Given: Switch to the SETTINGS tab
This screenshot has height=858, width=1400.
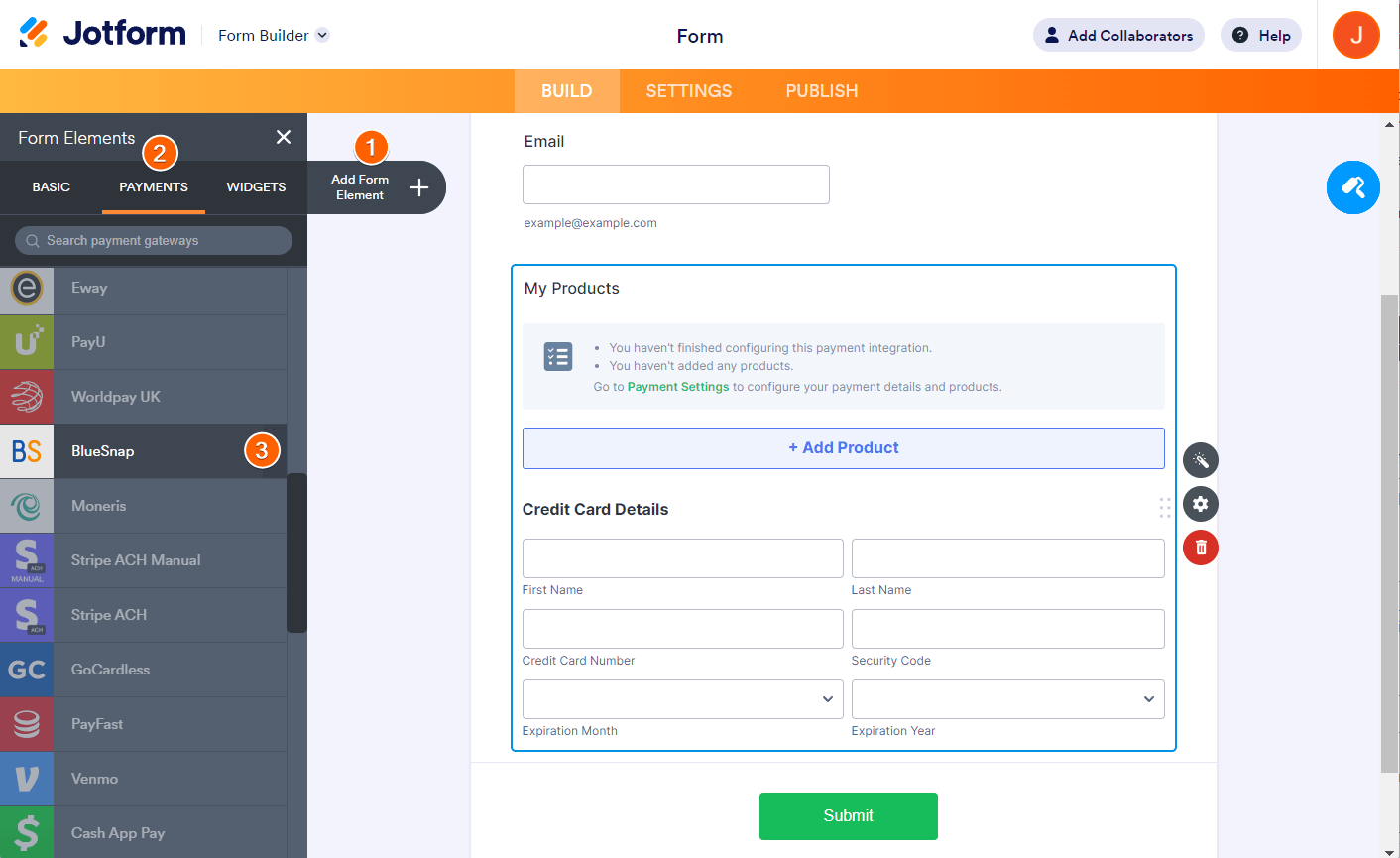Looking at the screenshot, I should pos(688,91).
